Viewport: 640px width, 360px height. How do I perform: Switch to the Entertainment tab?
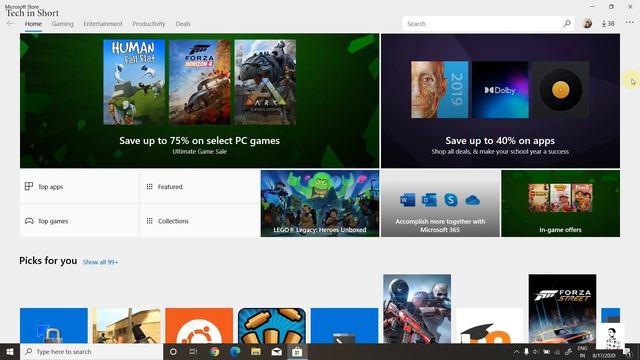pyautogui.click(x=103, y=24)
